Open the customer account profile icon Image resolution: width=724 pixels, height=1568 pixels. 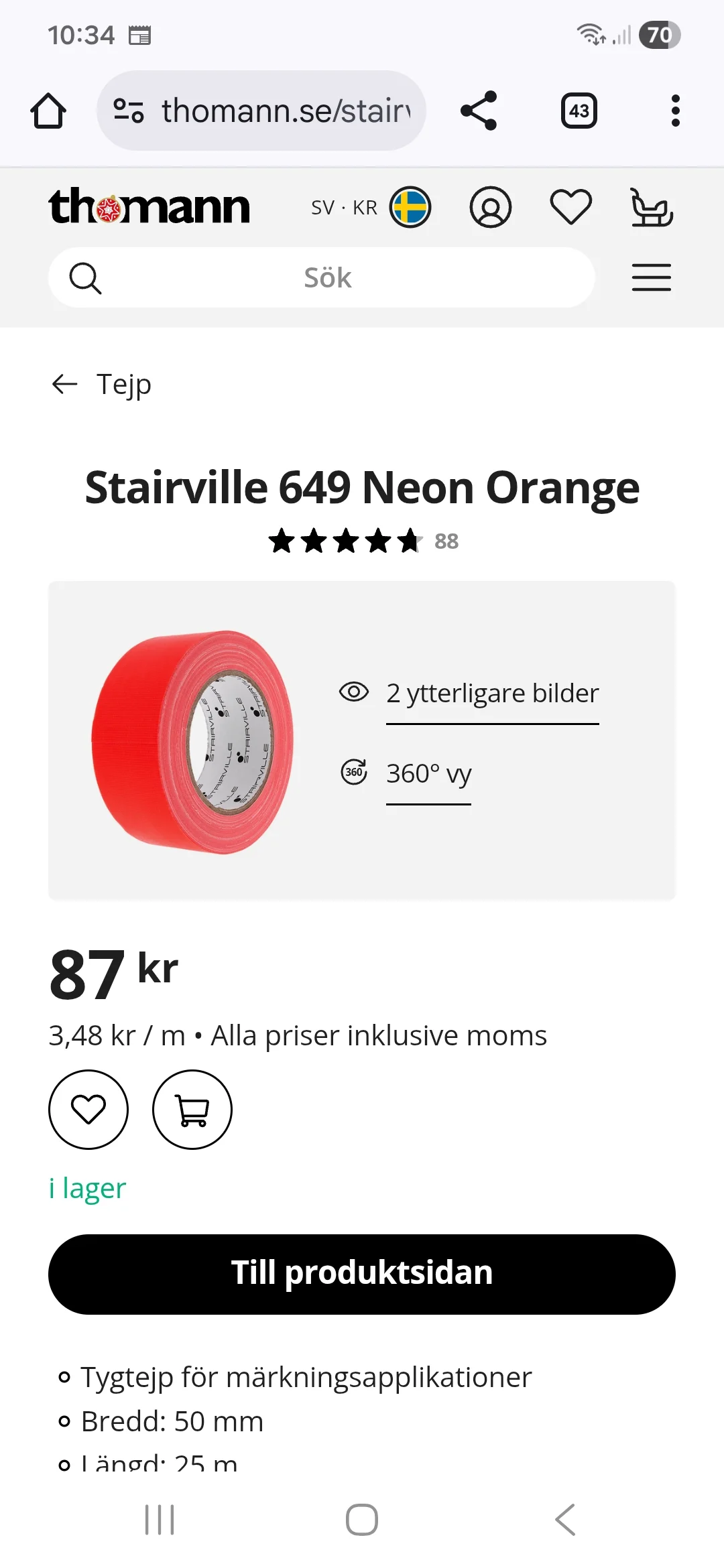[x=490, y=207]
